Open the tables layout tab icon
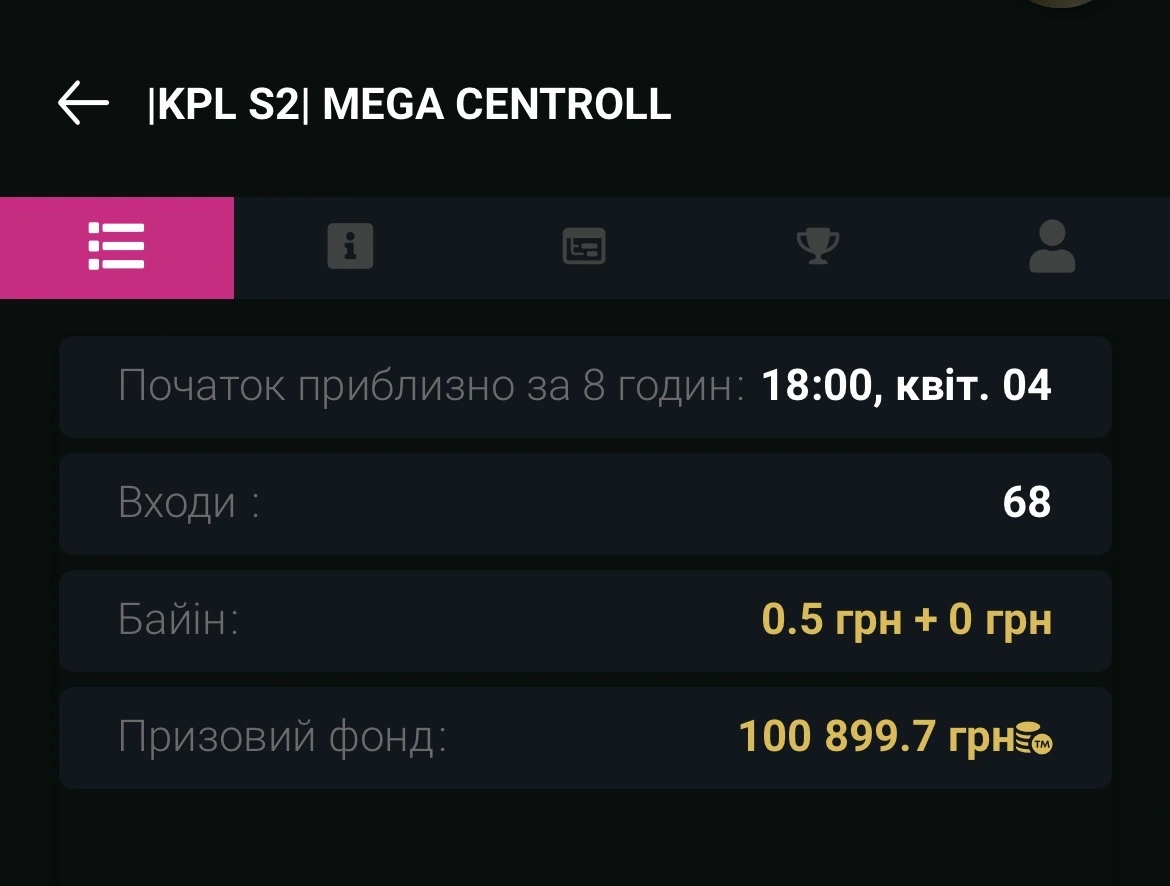This screenshot has width=1170, height=886. (584, 246)
